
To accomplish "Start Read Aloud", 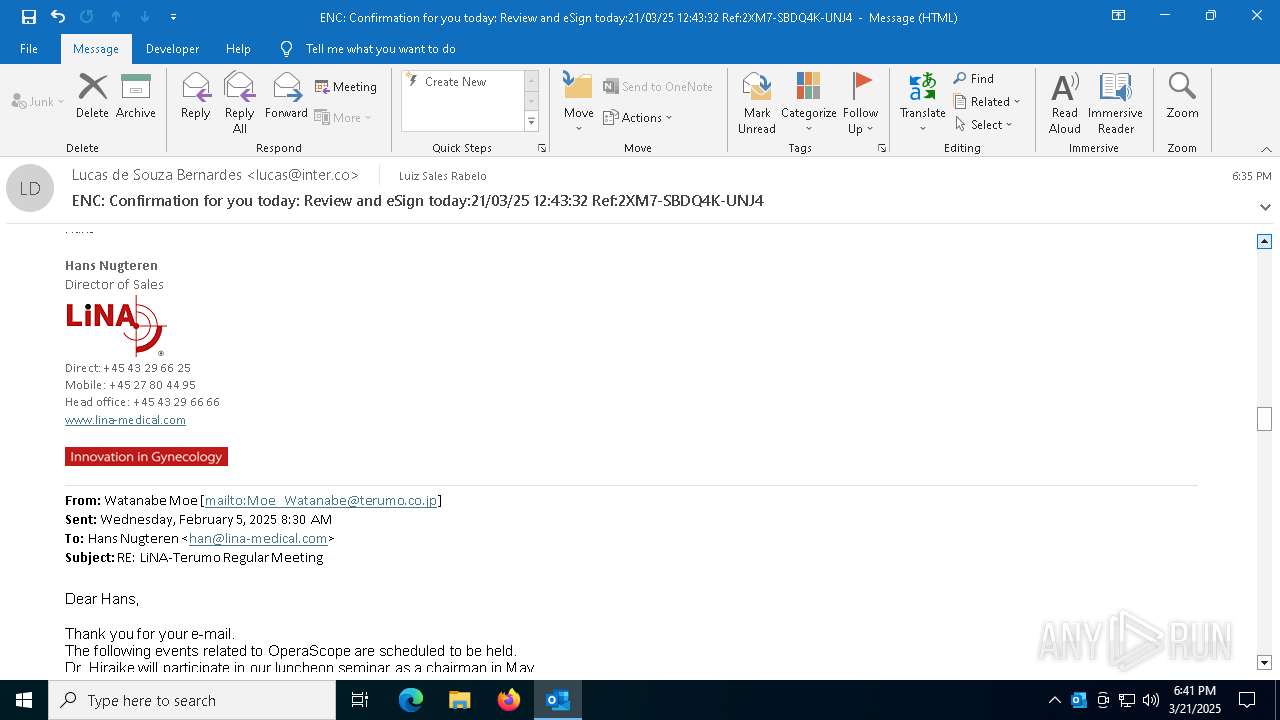I will [x=1065, y=103].
